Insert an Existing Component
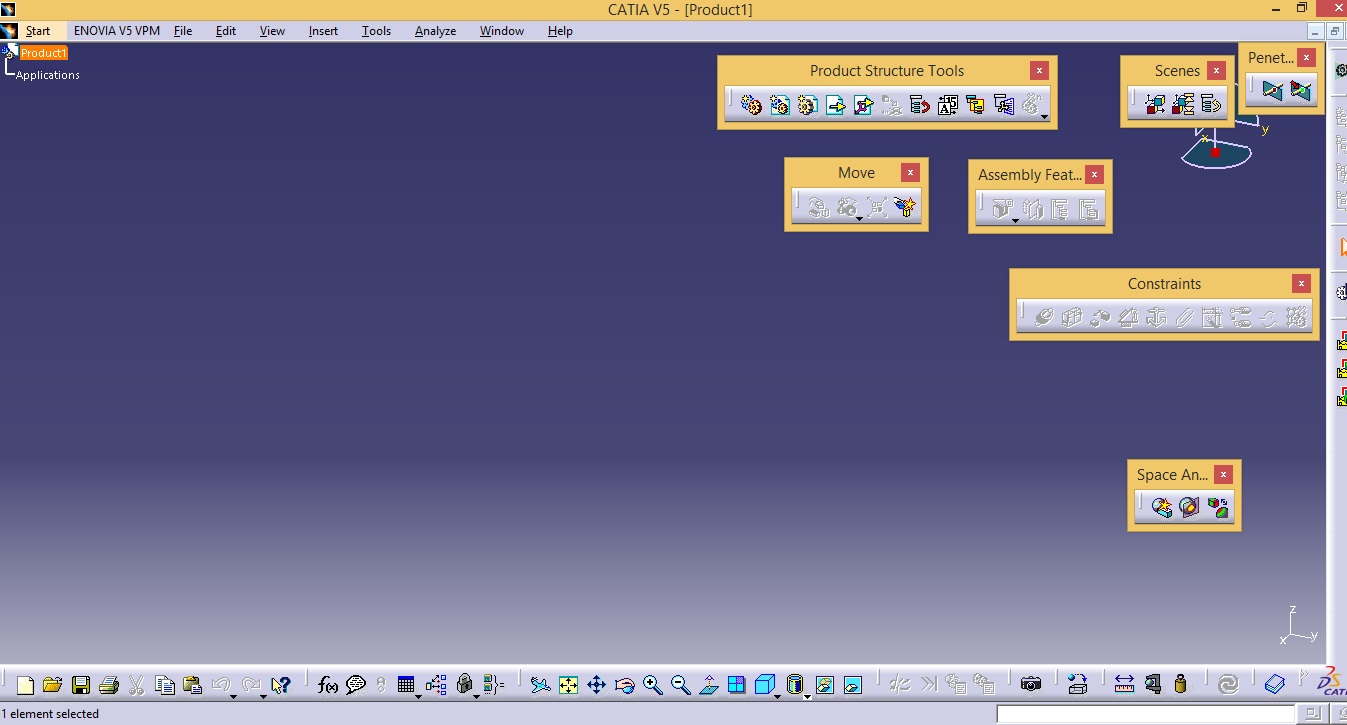 (x=835, y=104)
